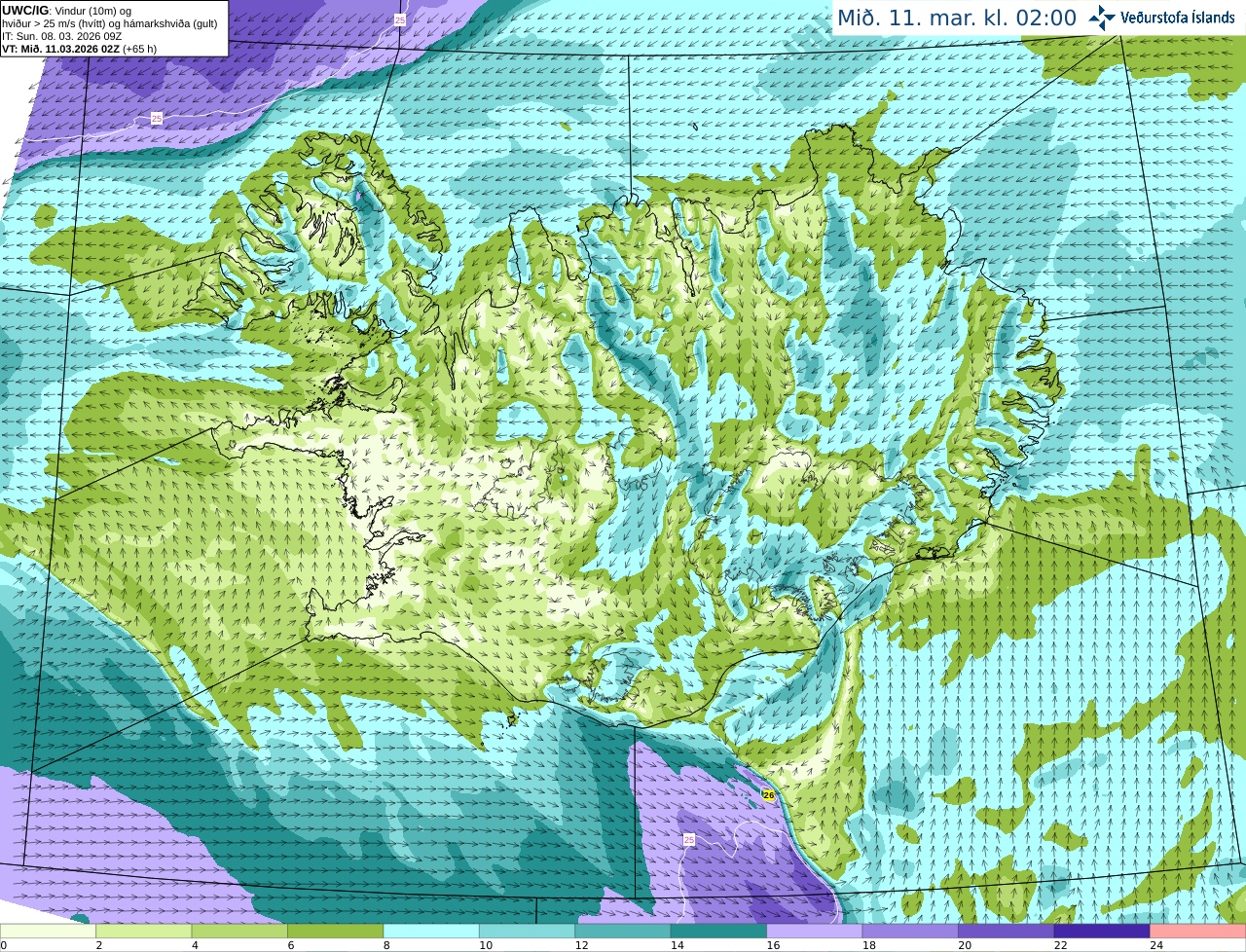Screen dimensions: 1246x952
Task: Click the Mið. 11. mar. kl. 02:00 timestamp
Action: pyautogui.click(x=957, y=18)
